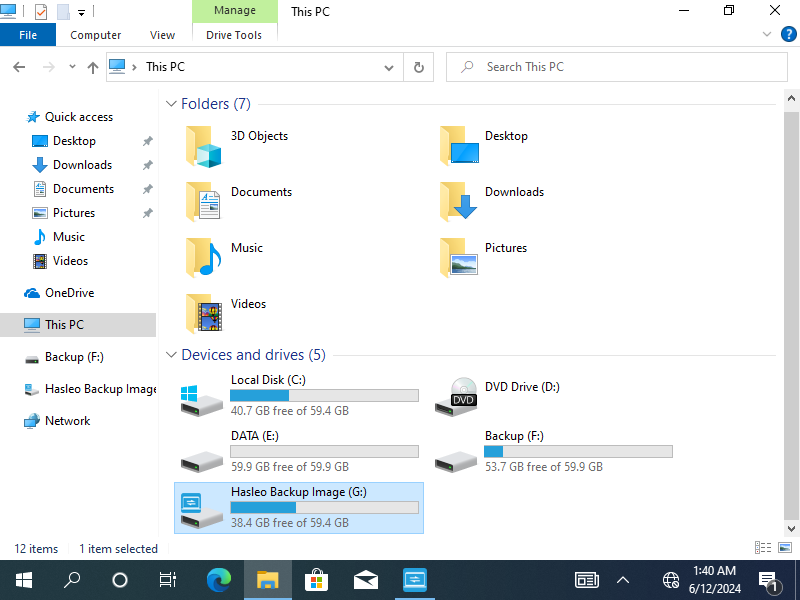
Task: Select Pictures in the navigation pane
Action: [74, 213]
